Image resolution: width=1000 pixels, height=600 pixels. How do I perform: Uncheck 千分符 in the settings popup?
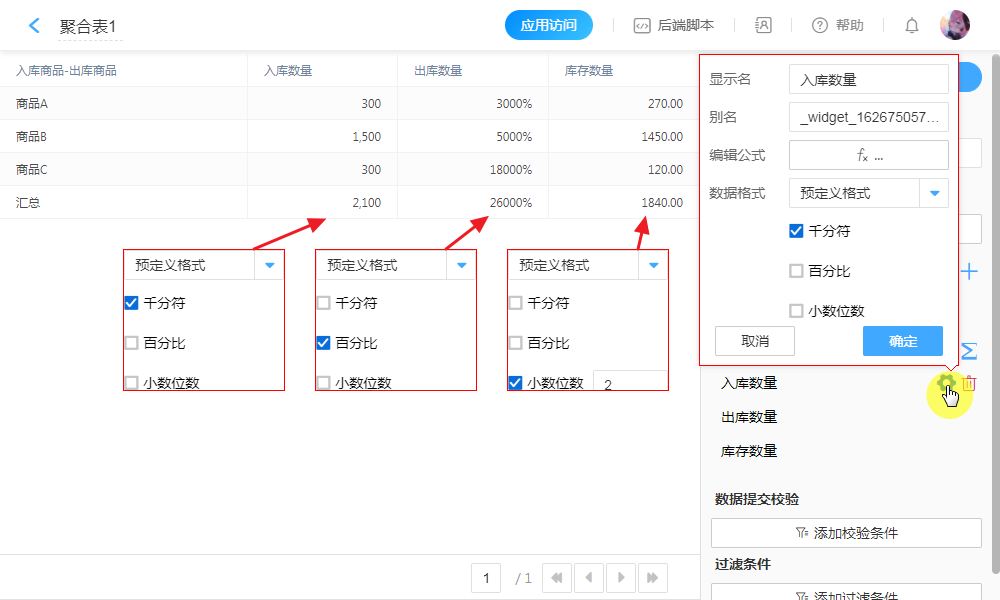point(796,231)
